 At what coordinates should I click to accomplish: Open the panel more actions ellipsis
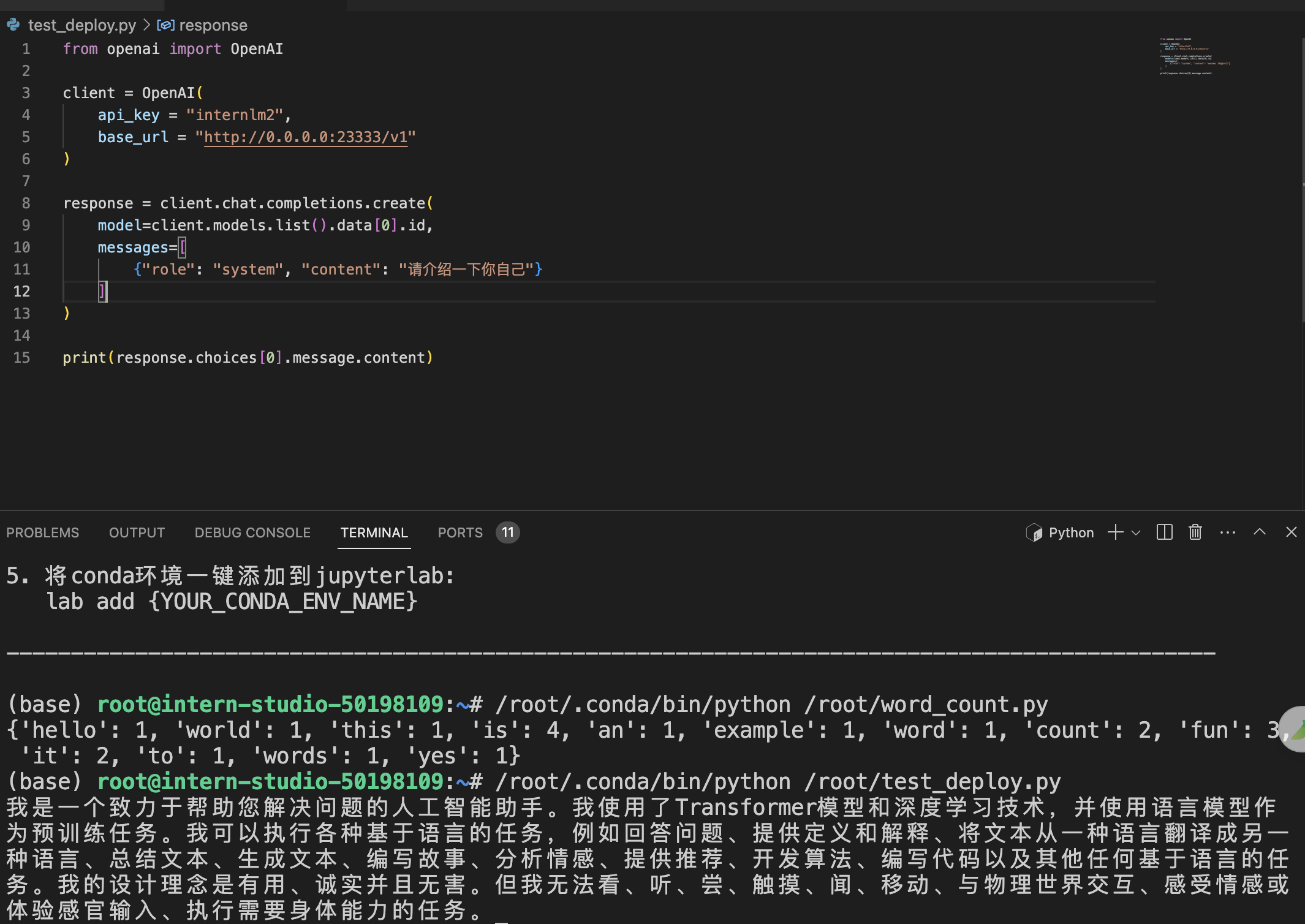1228,532
